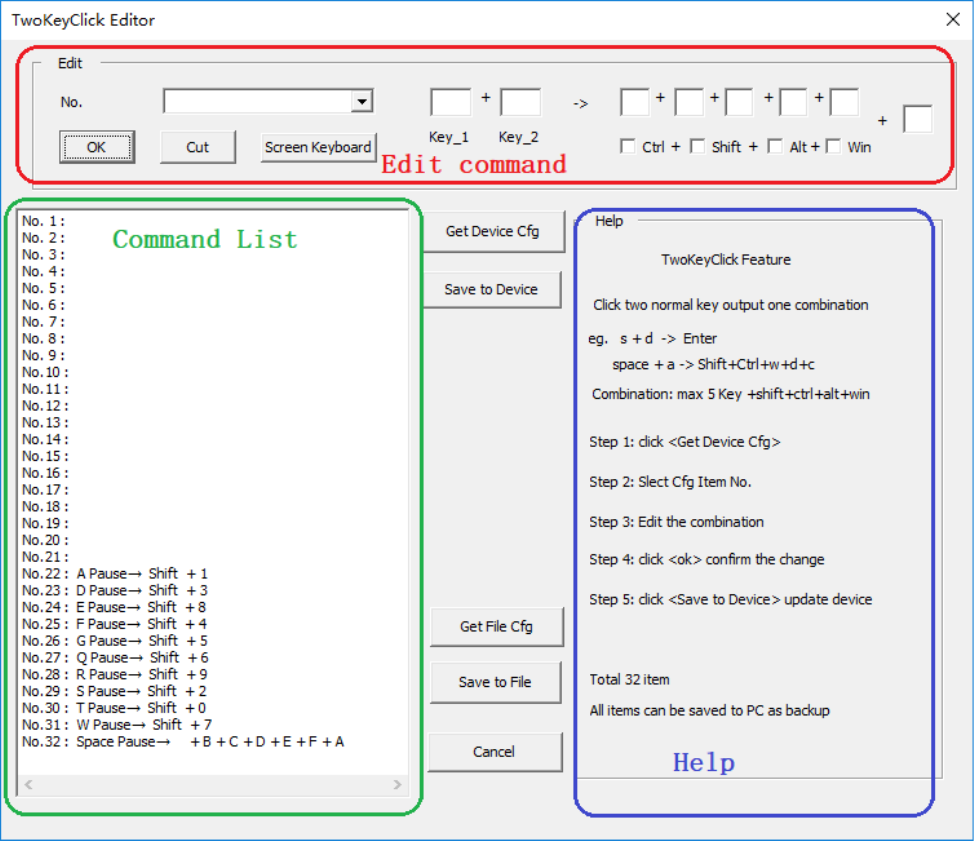Enable the Shift modifier checkbox
The height and width of the screenshot is (841, 974).
click(698, 147)
